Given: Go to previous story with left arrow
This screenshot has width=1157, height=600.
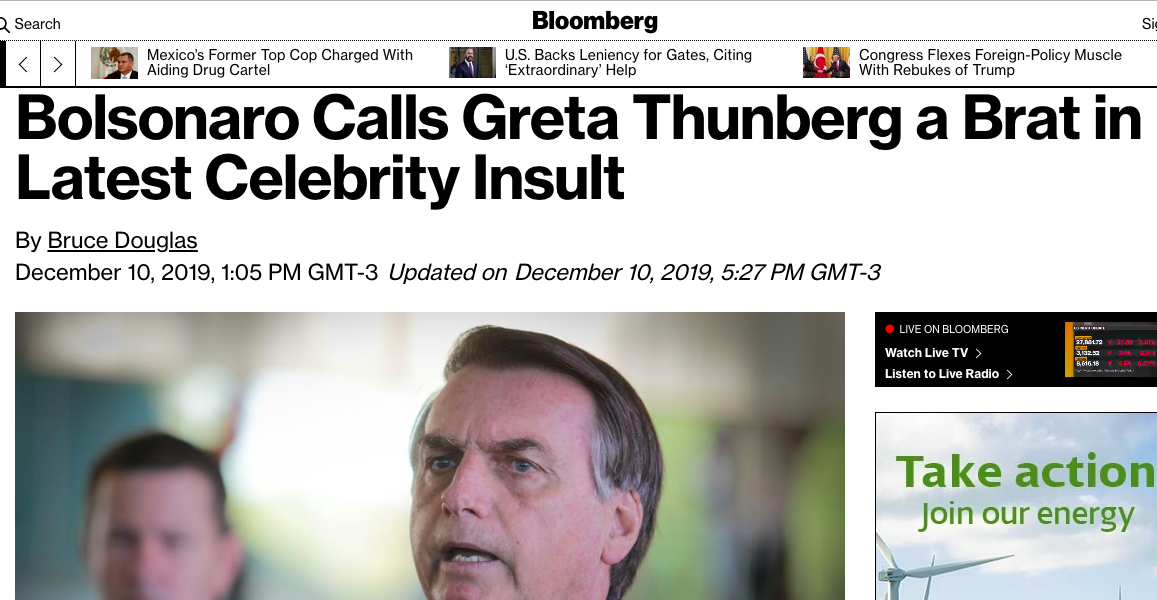Looking at the screenshot, I should (23, 64).
